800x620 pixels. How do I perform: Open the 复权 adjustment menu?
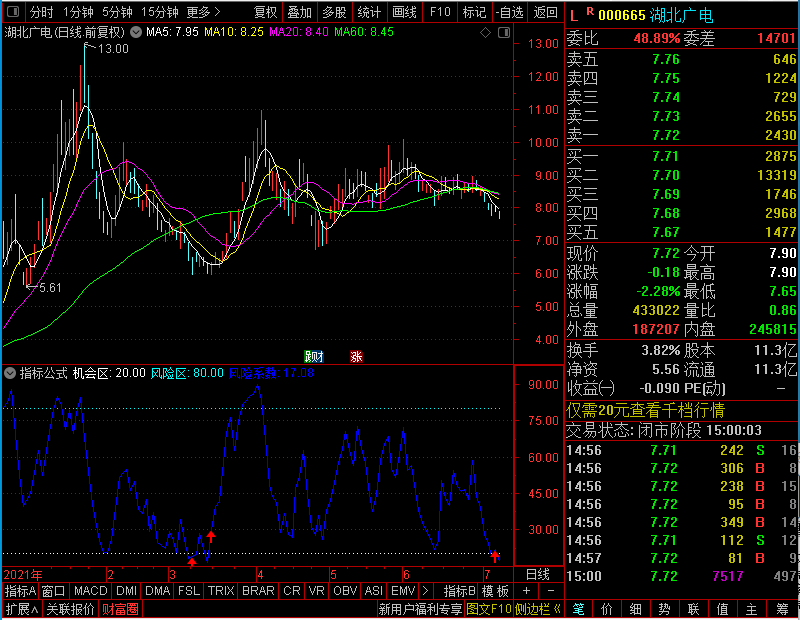pos(265,12)
